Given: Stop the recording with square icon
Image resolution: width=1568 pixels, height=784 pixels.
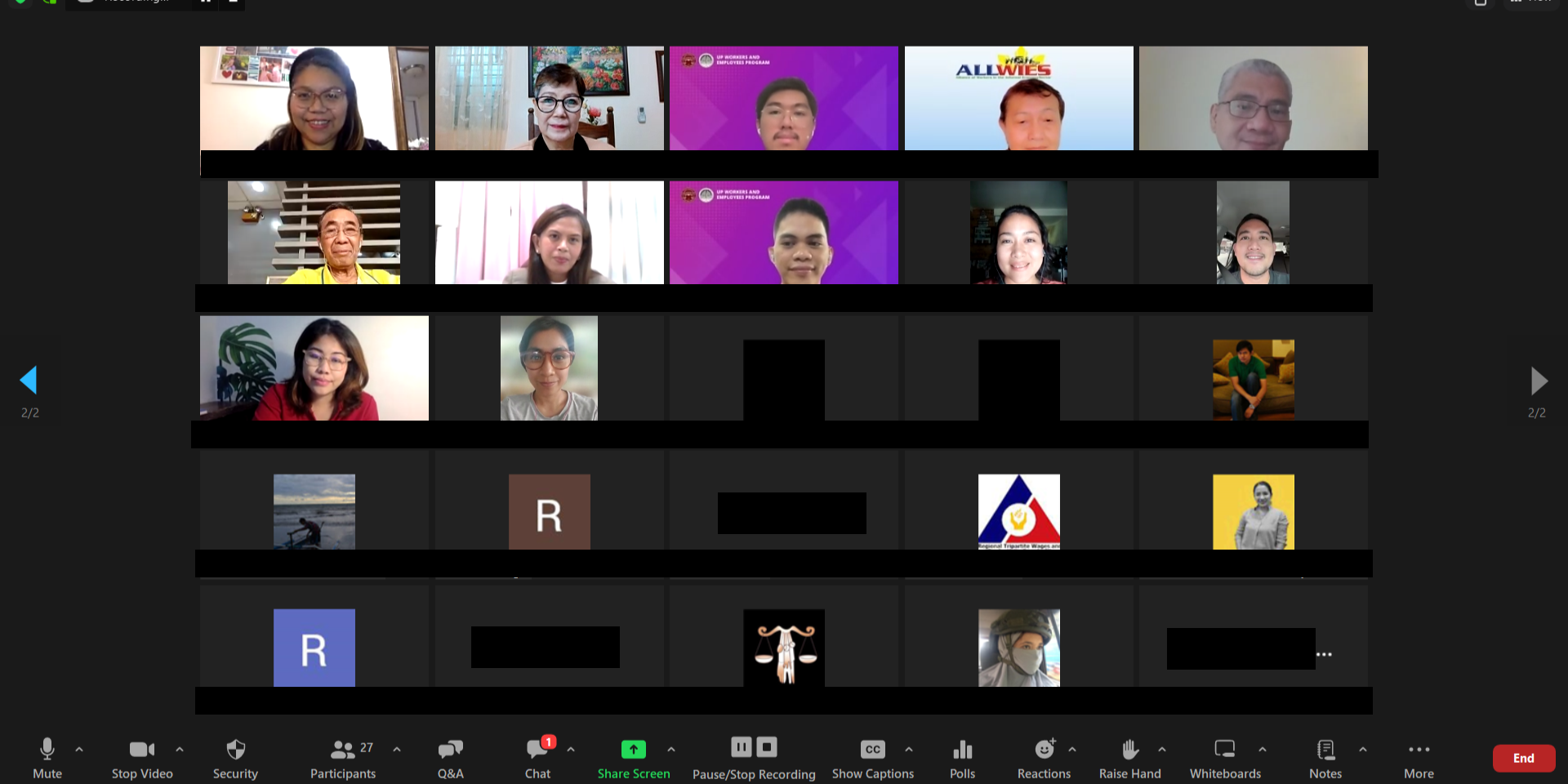Looking at the screenshot, I should (x=767, y=746).
